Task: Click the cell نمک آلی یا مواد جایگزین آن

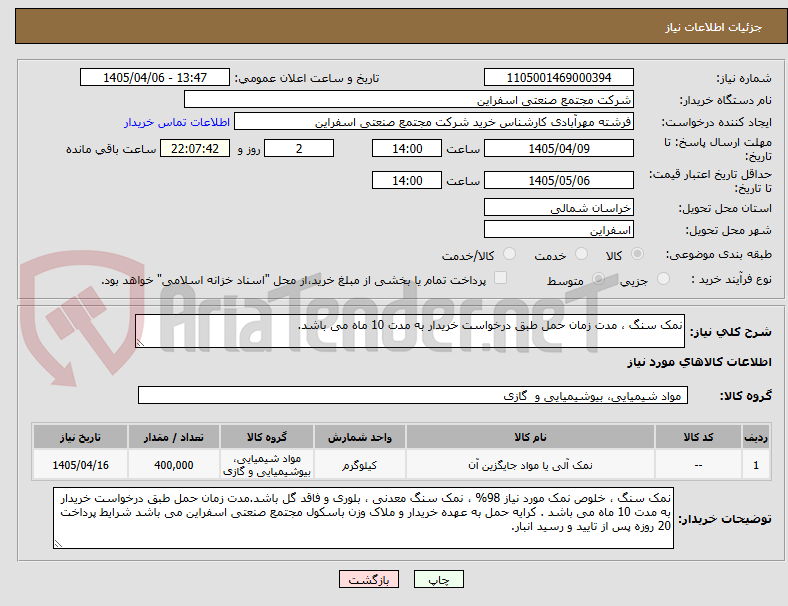Action: (530, 465)
